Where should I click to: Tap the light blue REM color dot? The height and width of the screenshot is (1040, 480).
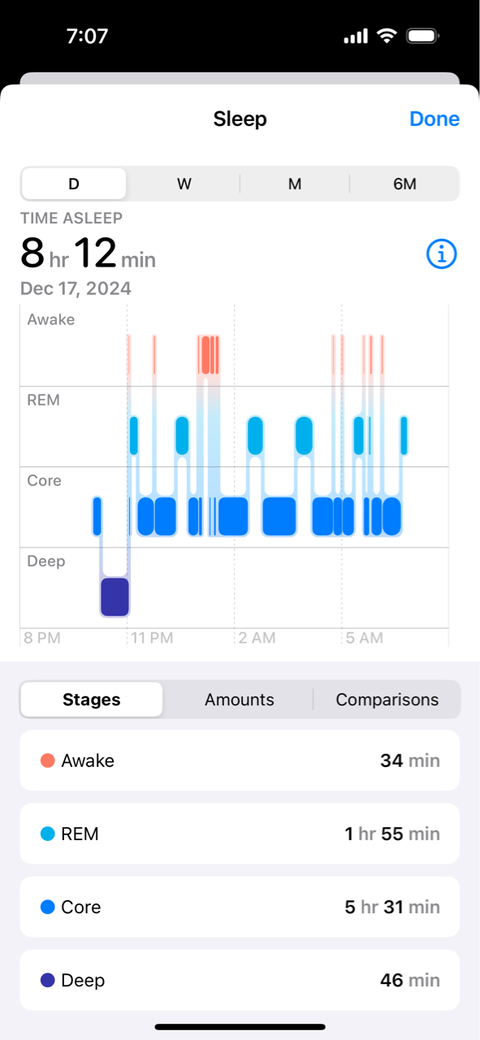point(47,834)
